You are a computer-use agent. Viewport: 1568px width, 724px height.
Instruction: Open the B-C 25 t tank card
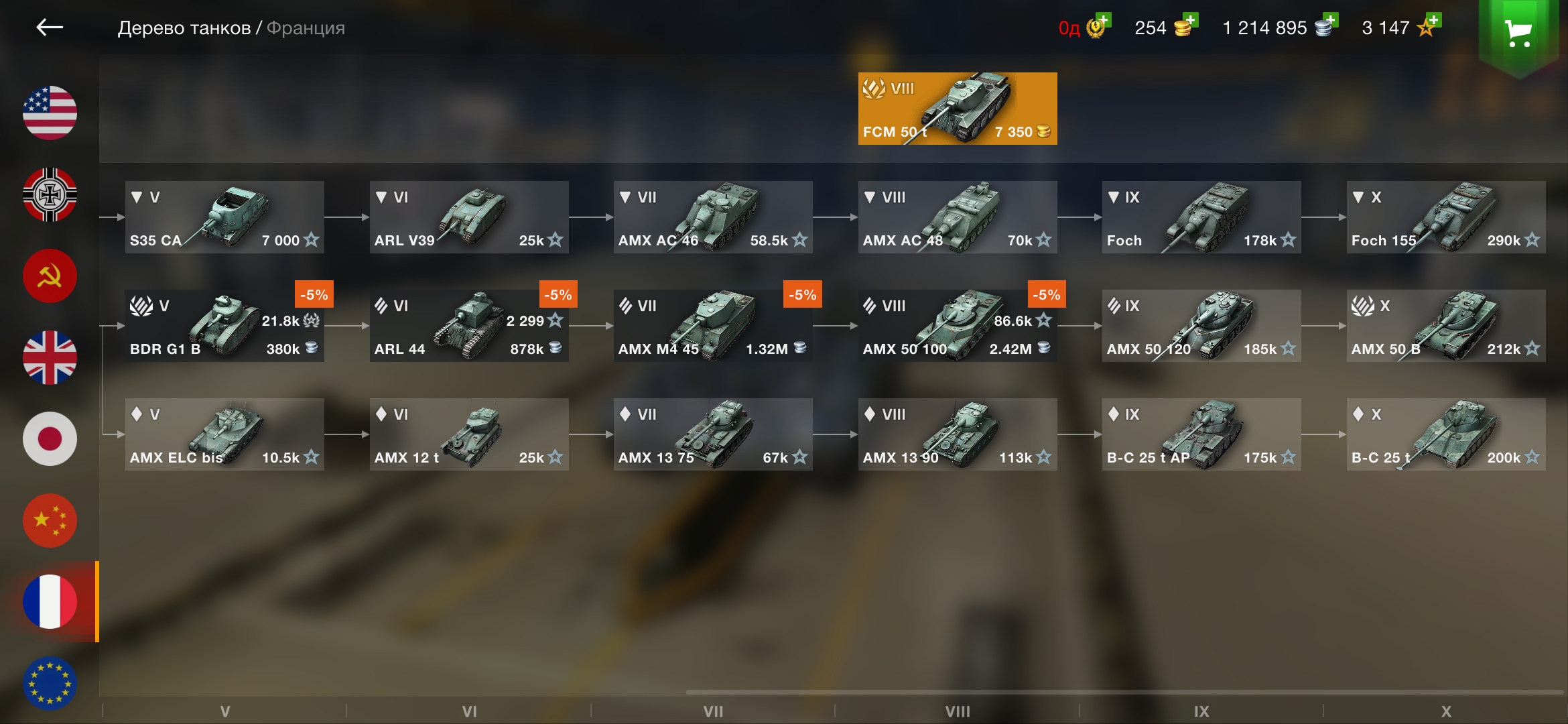[x=1446, y=434]
